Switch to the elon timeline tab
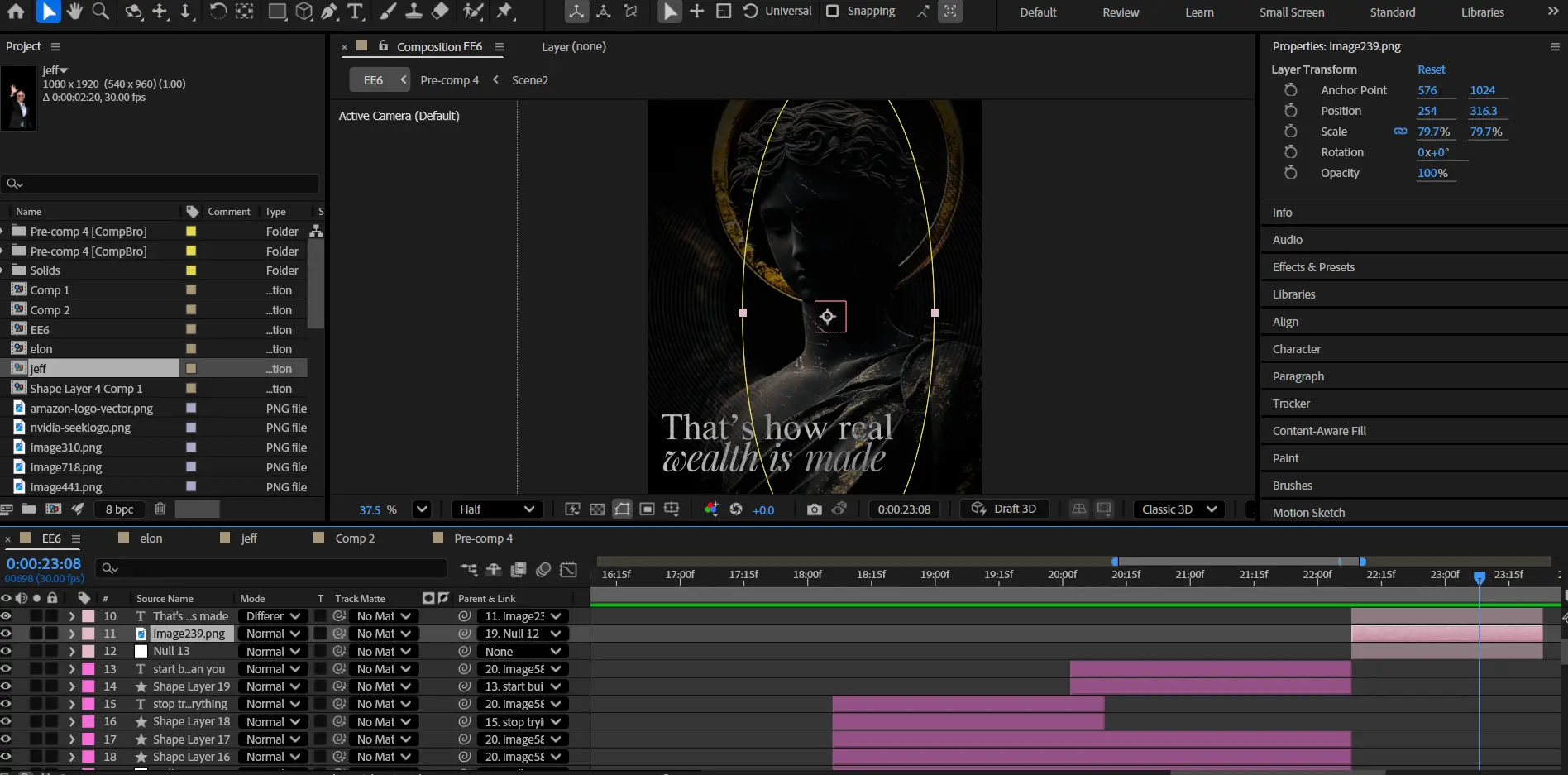1568x775 pixels. pos(151,538)
